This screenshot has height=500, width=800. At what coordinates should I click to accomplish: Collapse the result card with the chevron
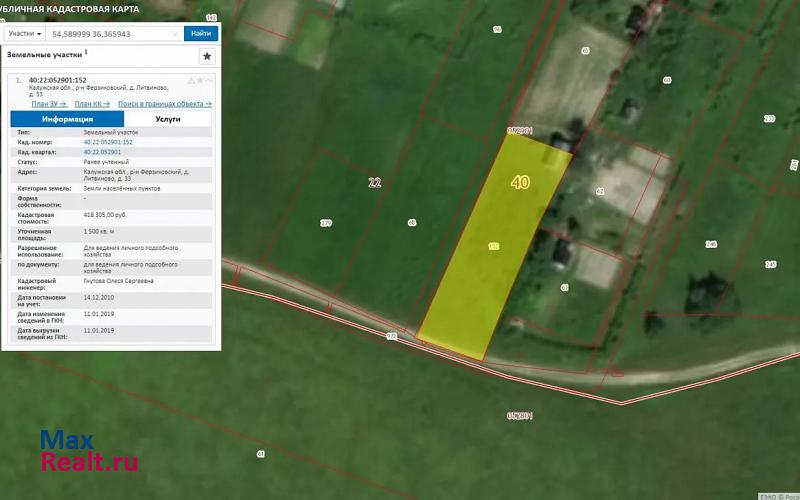pos(209,80)
